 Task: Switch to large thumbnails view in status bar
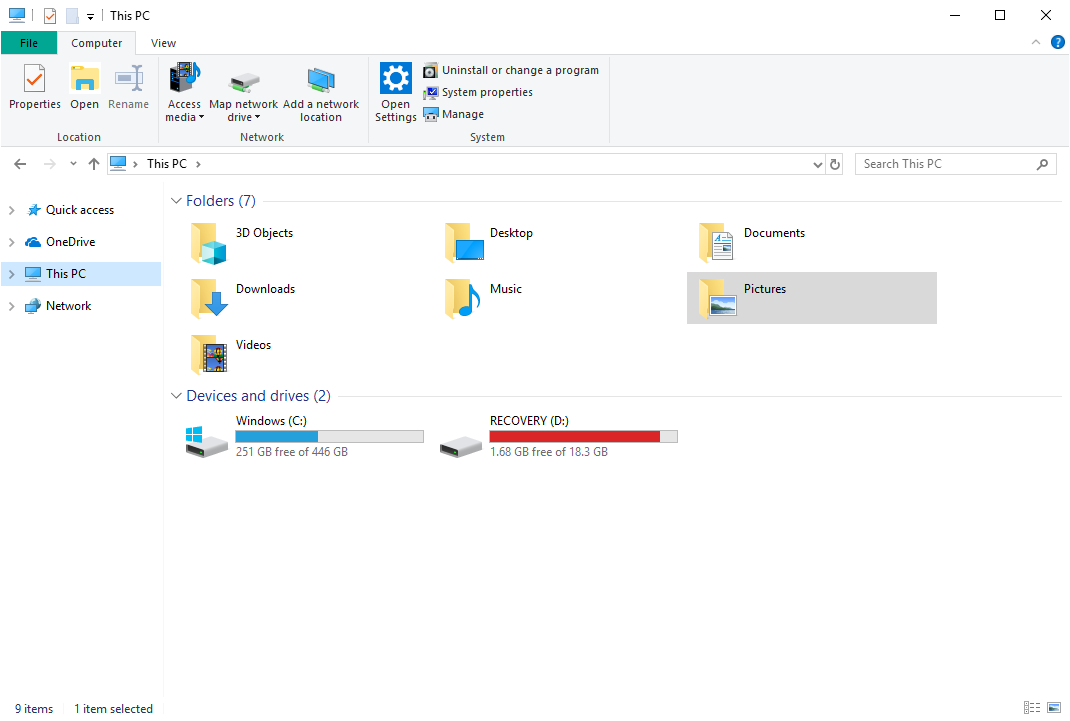[1053, 708]
